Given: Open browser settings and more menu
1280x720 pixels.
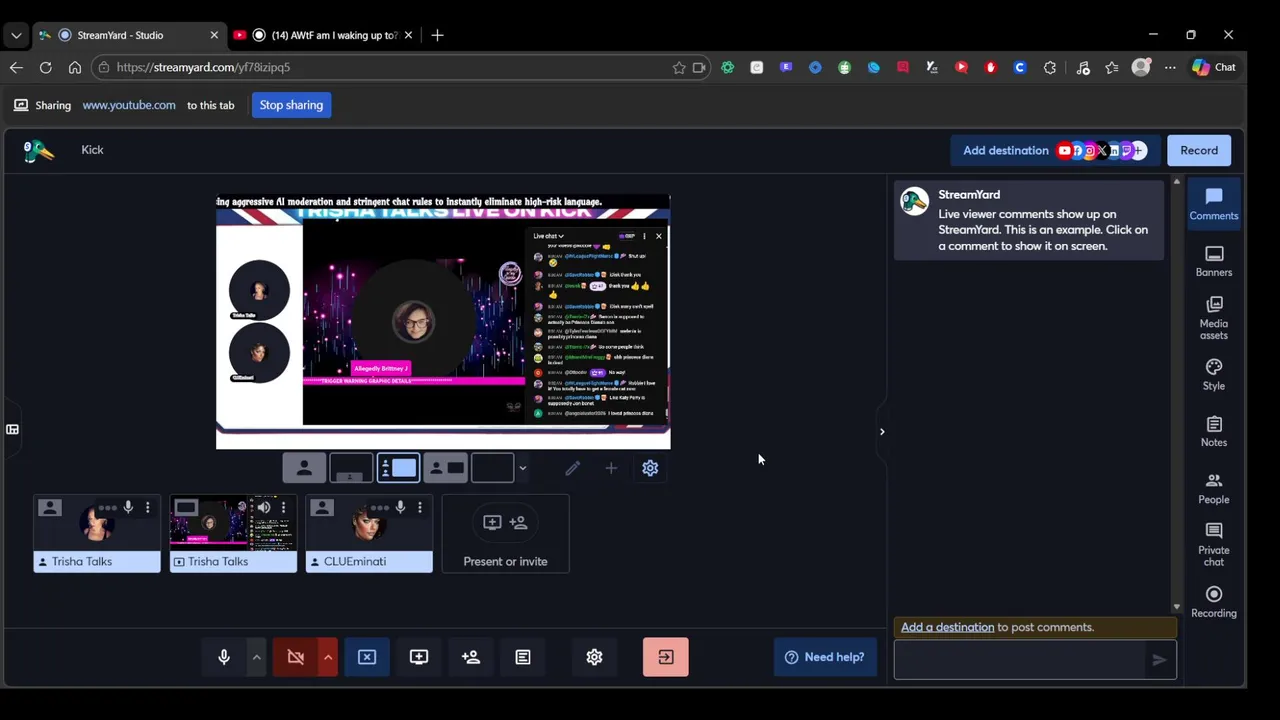Looking at the screenshot, I should pos(1170,67).
